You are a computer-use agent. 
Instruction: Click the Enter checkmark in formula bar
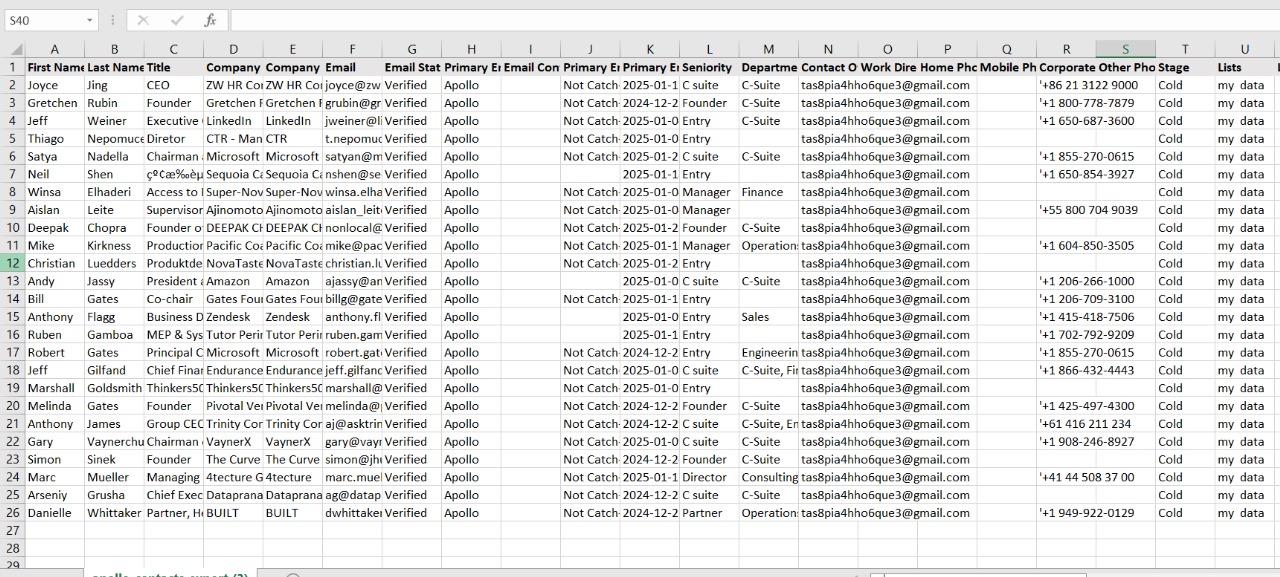[177, 20]
